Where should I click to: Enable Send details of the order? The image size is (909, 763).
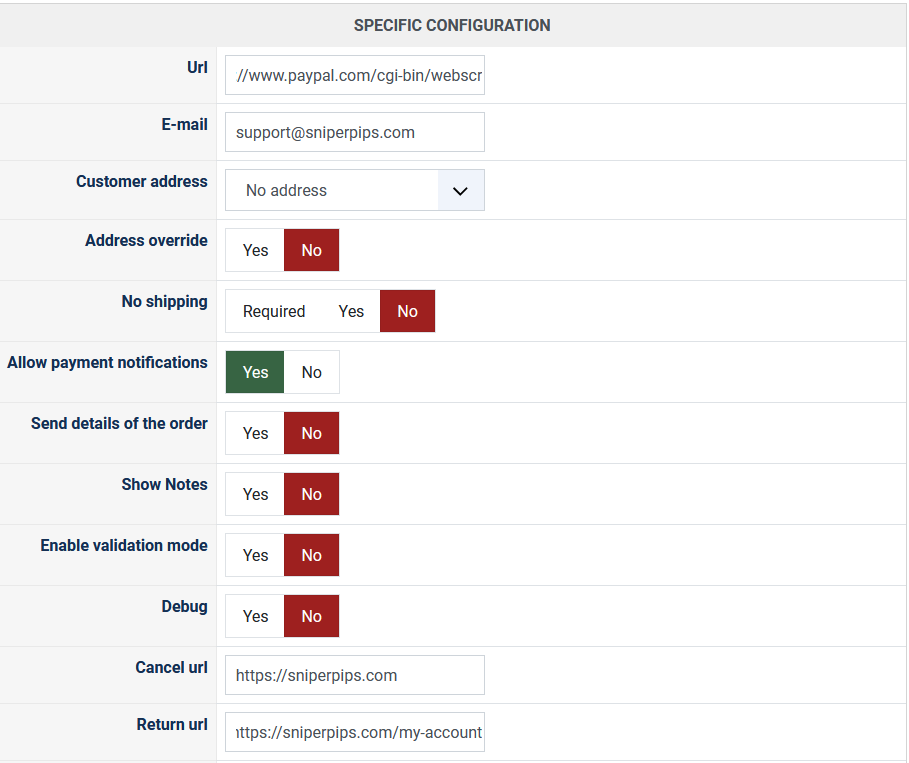(255, 433)
